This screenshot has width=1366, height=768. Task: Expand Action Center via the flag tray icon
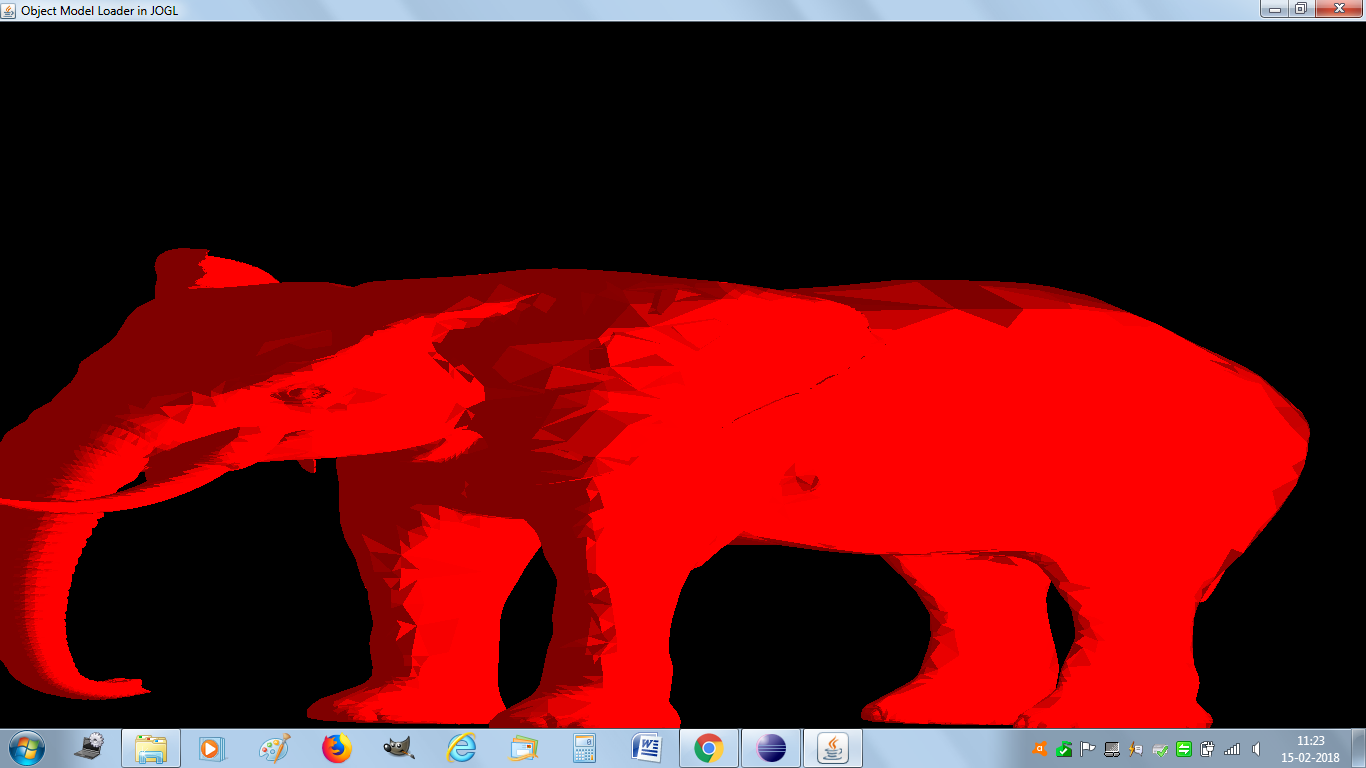pos(1086,748)
